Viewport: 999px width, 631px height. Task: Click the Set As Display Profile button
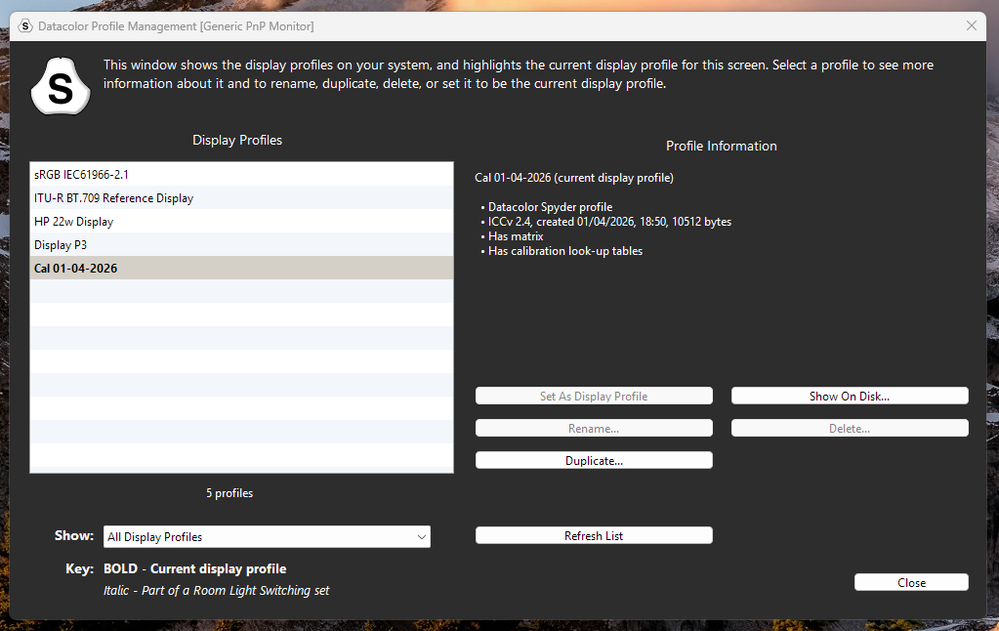594,396
